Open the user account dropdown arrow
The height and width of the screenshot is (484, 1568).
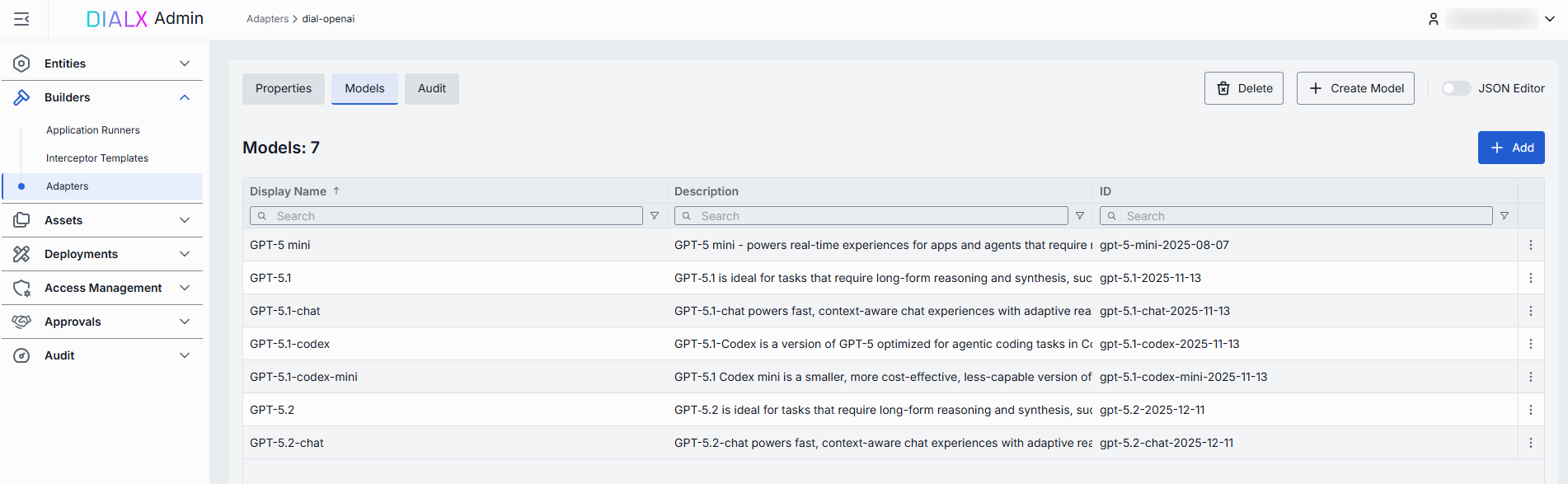point(1550,19)
